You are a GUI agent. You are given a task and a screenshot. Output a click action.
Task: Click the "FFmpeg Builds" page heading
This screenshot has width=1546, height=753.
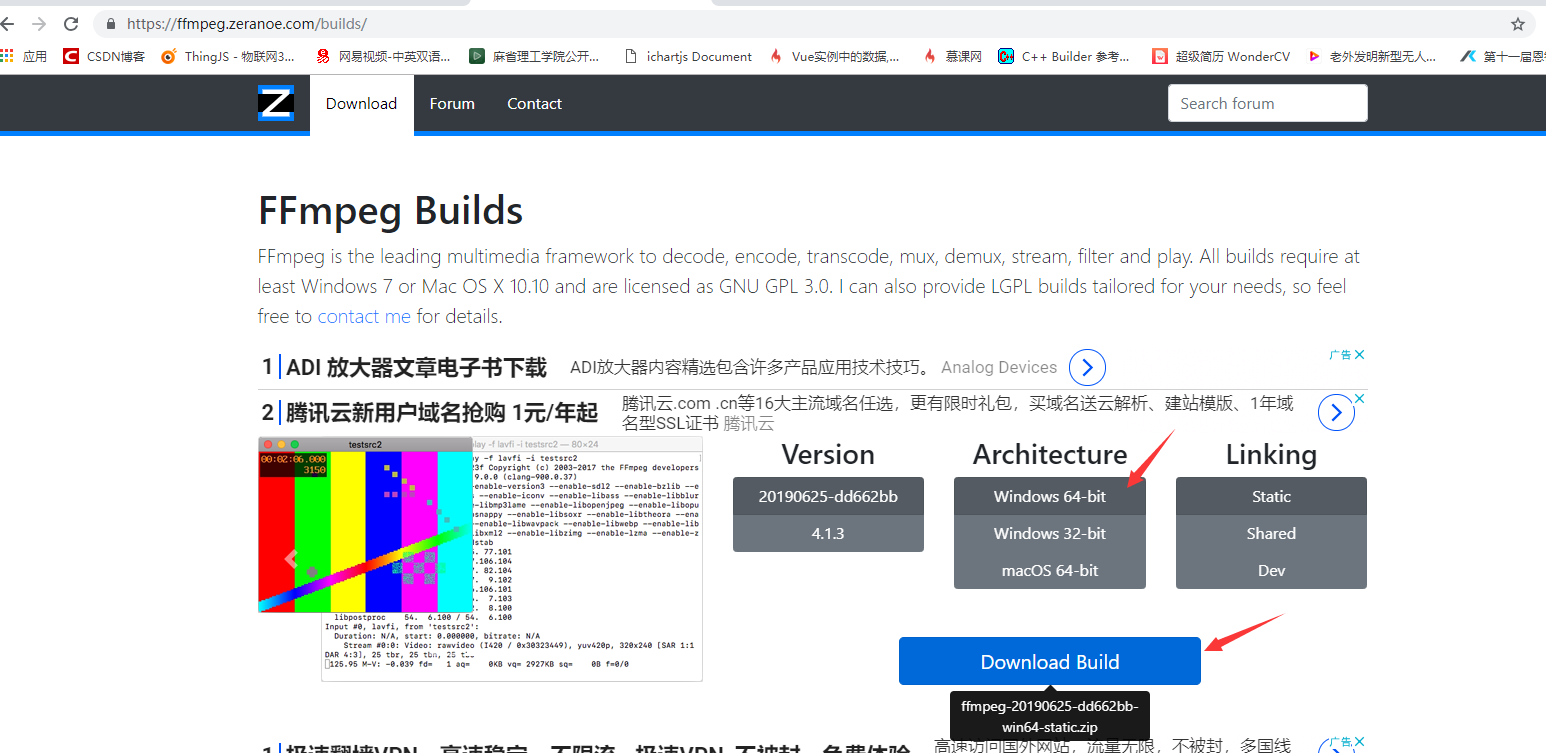(x=390, y=211)
